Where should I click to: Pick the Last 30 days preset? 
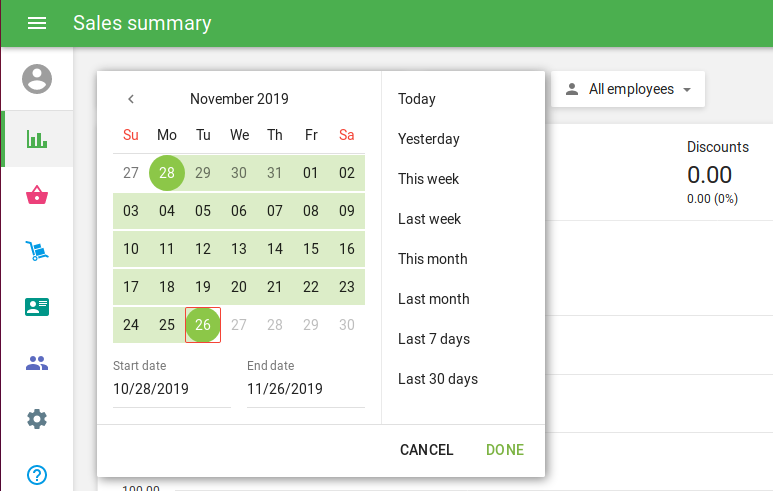438,379
